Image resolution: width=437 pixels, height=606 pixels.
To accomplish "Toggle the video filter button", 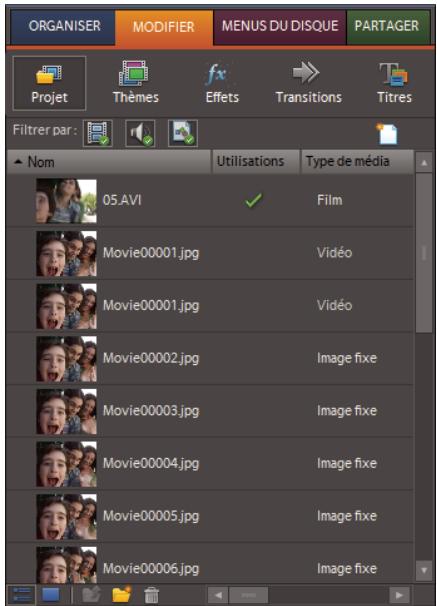I will click(x=98, y=133).
